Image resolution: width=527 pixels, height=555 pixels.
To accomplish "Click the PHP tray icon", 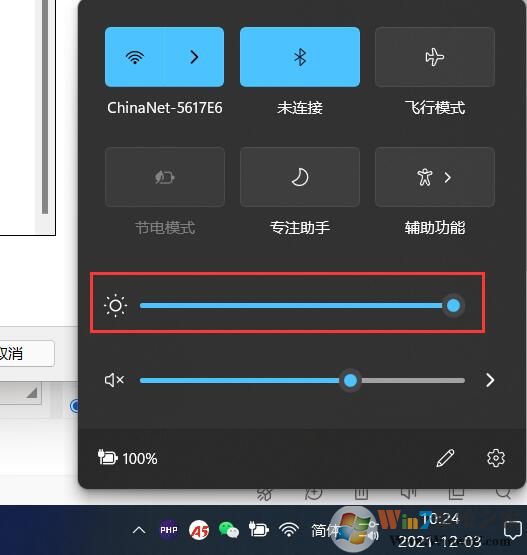I will [169, 530].
